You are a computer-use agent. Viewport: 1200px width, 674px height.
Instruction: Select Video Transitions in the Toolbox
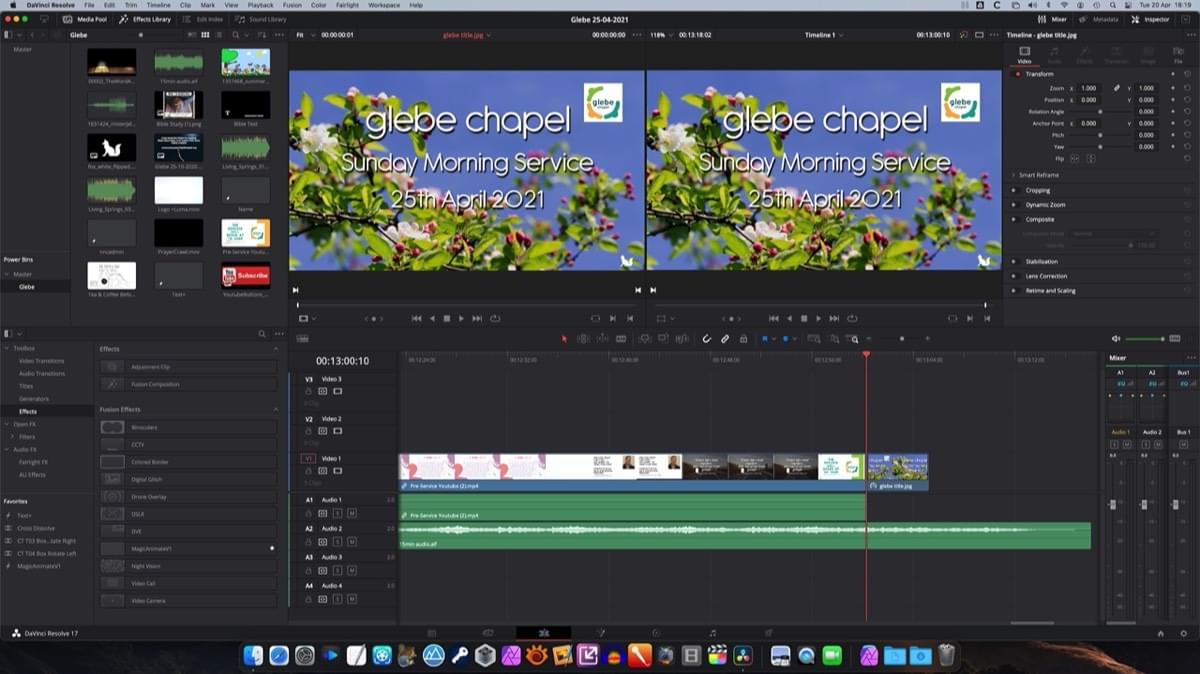point(41,361)
